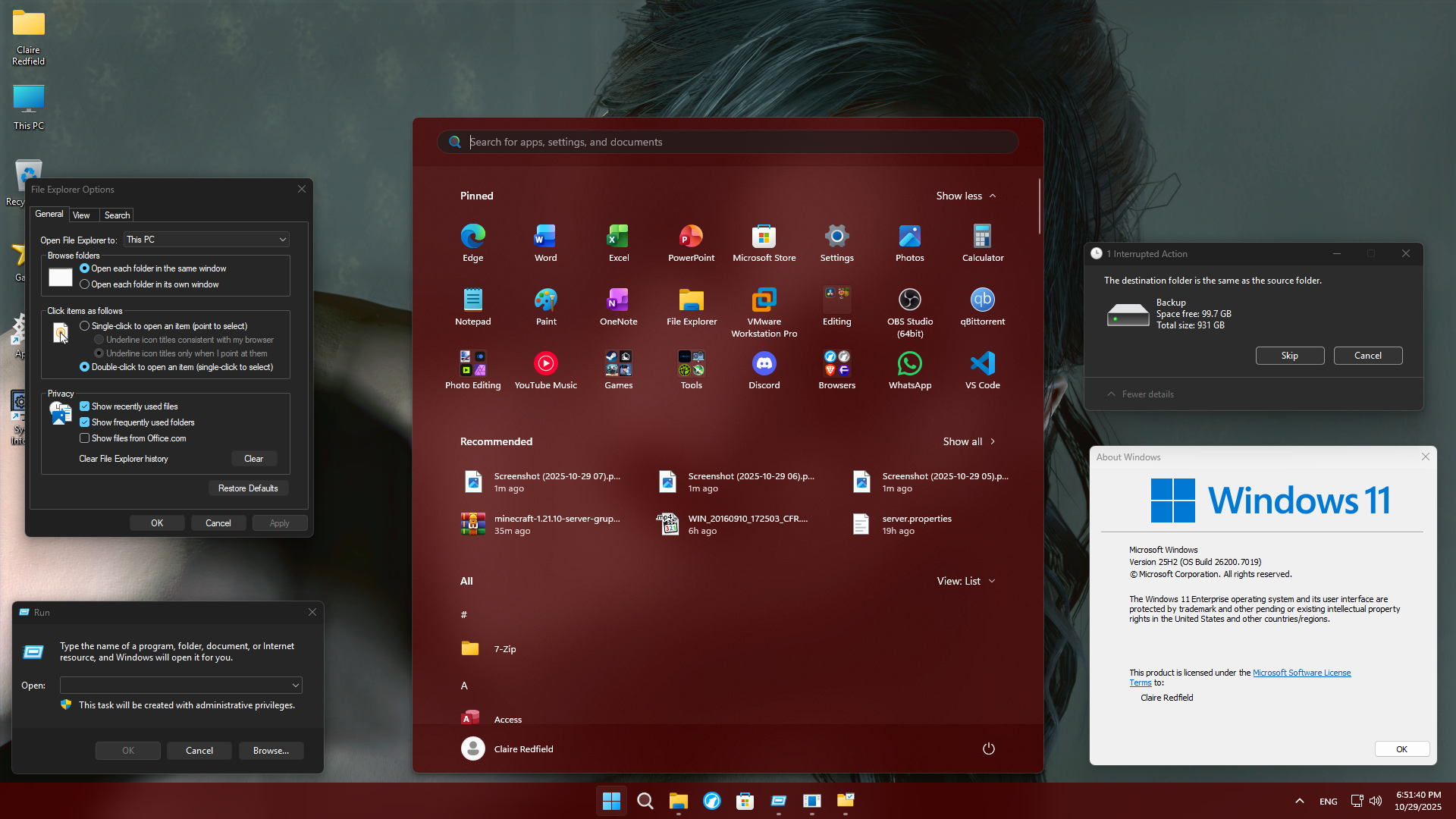
Task: Collapse Fewer details in Interrupted Action
Action: pyautogui.click(x=1140, y=394)
